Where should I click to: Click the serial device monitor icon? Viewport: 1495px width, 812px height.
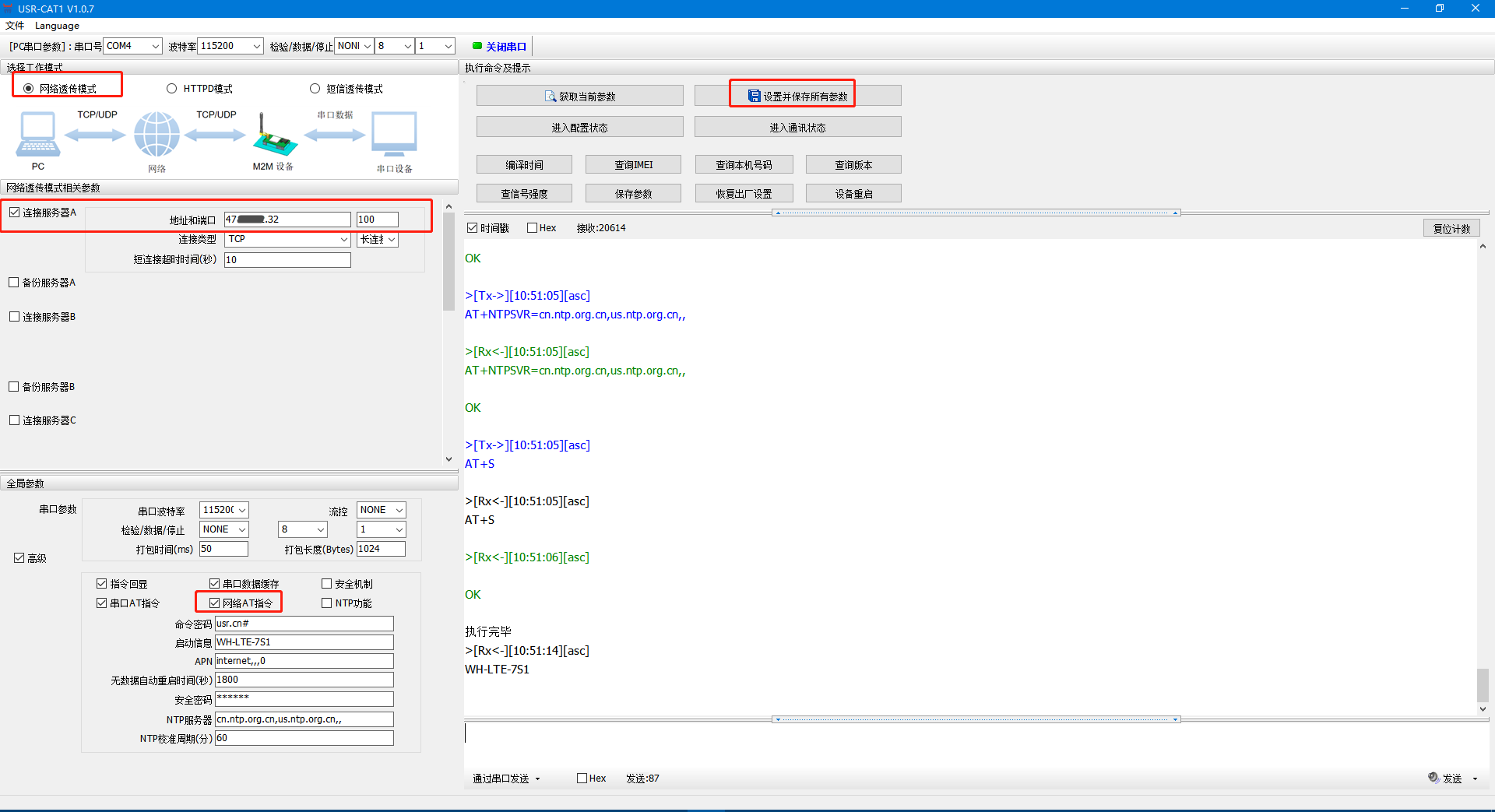click(394, 135)
